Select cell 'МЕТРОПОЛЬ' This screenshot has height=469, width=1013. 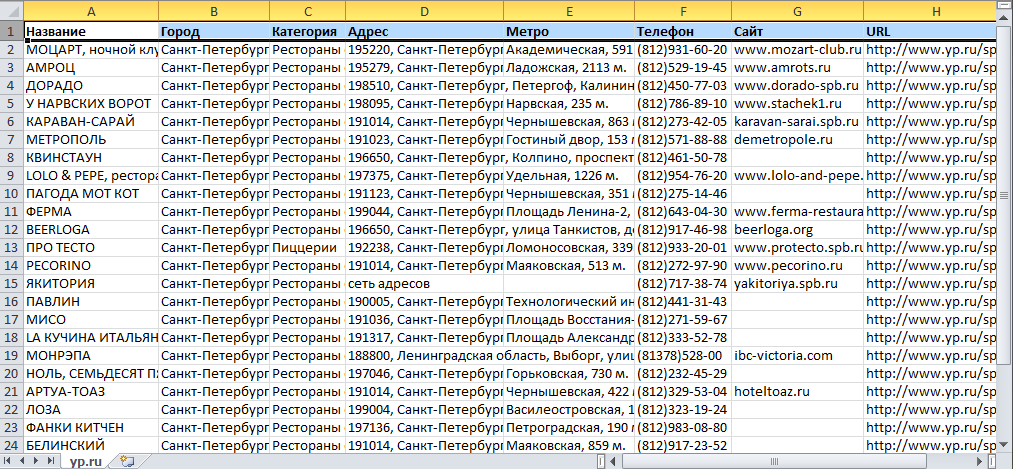[x=91, y=140]
